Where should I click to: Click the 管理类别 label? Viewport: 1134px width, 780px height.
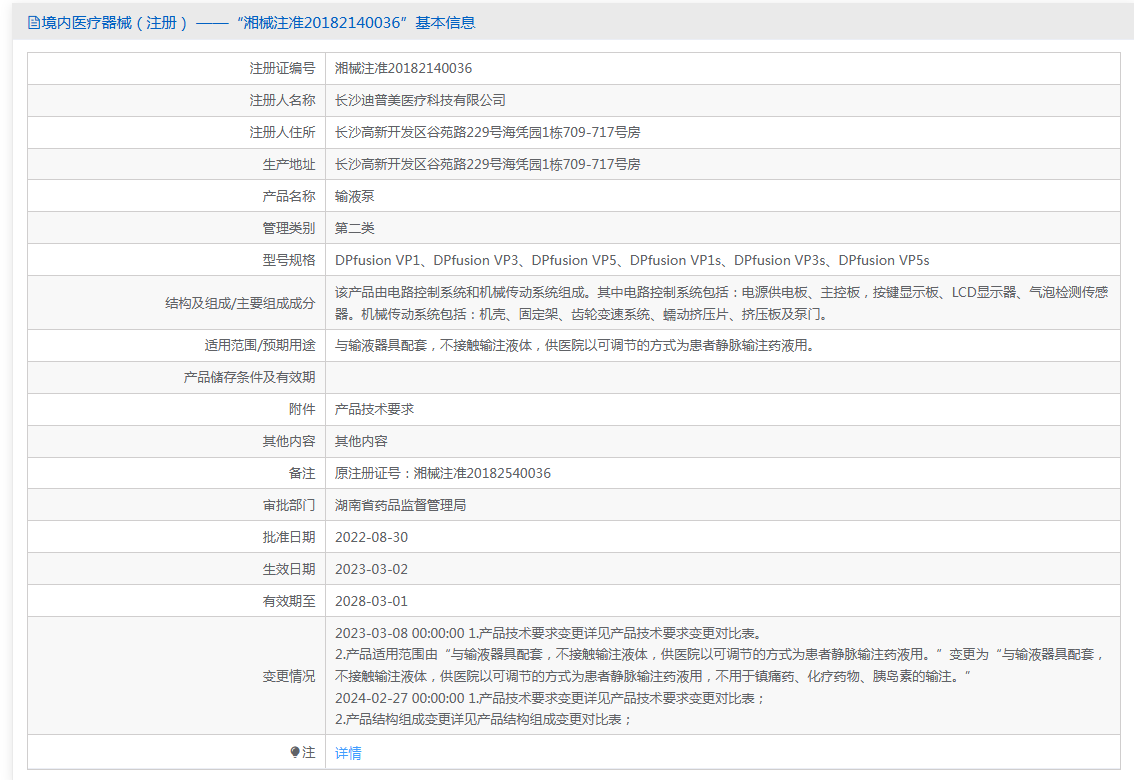point(289,228)
